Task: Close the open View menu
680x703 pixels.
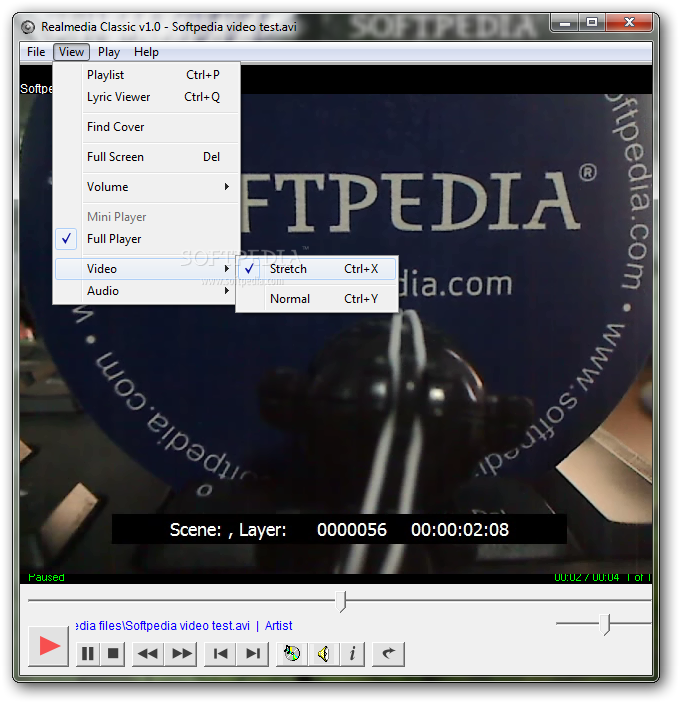Action: 71,52
